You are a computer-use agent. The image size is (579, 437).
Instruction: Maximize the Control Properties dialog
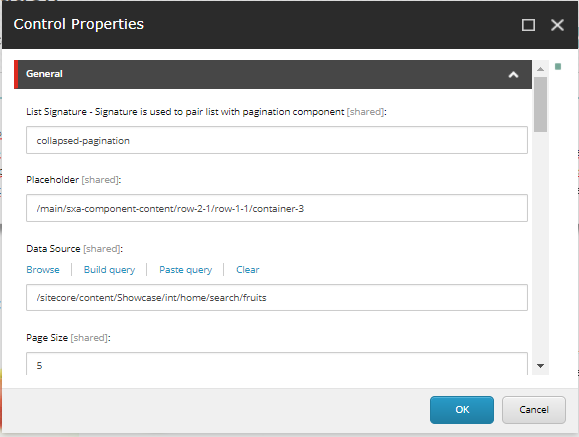(x=528, y=25)
